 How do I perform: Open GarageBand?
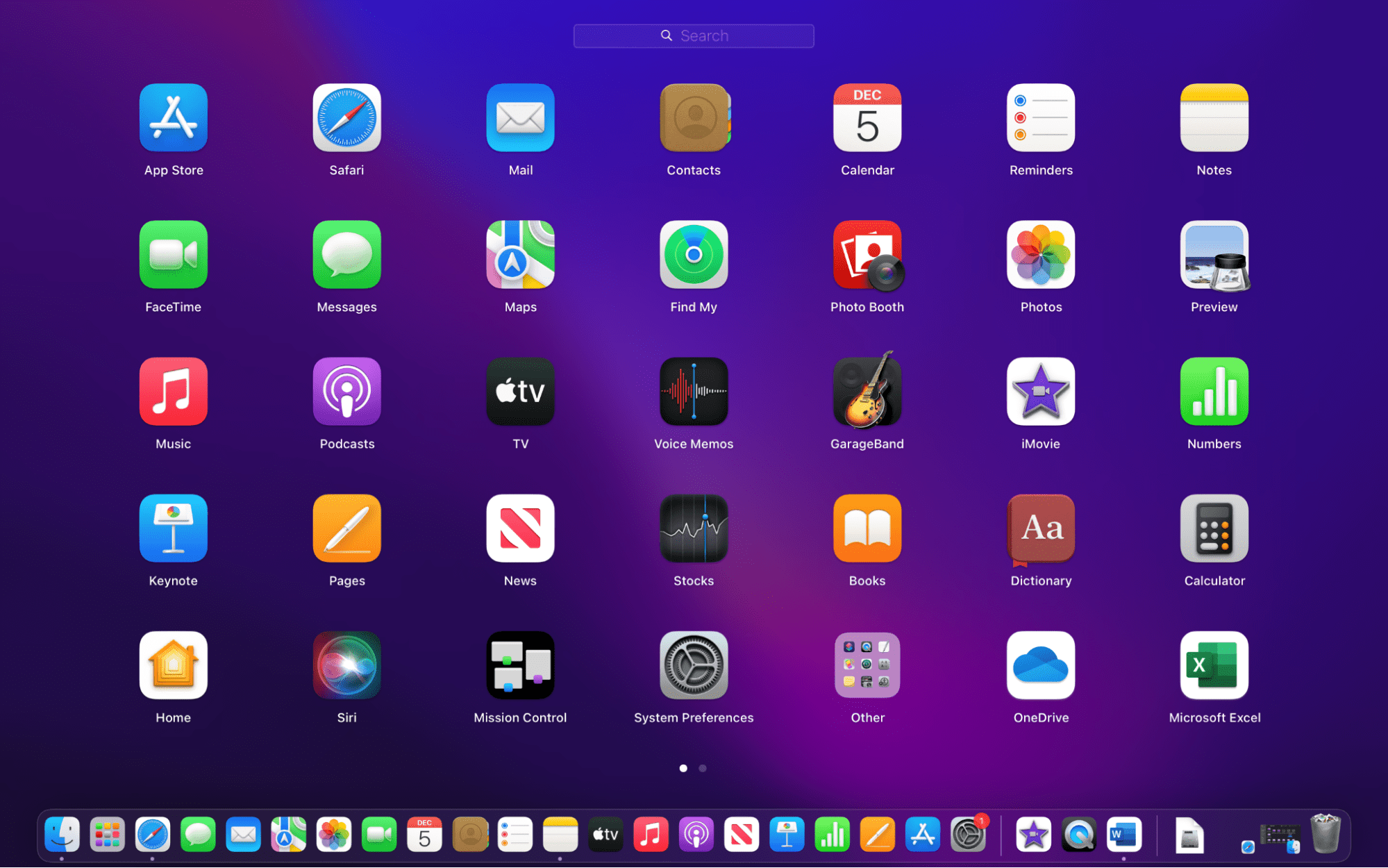tap(867, 390)
